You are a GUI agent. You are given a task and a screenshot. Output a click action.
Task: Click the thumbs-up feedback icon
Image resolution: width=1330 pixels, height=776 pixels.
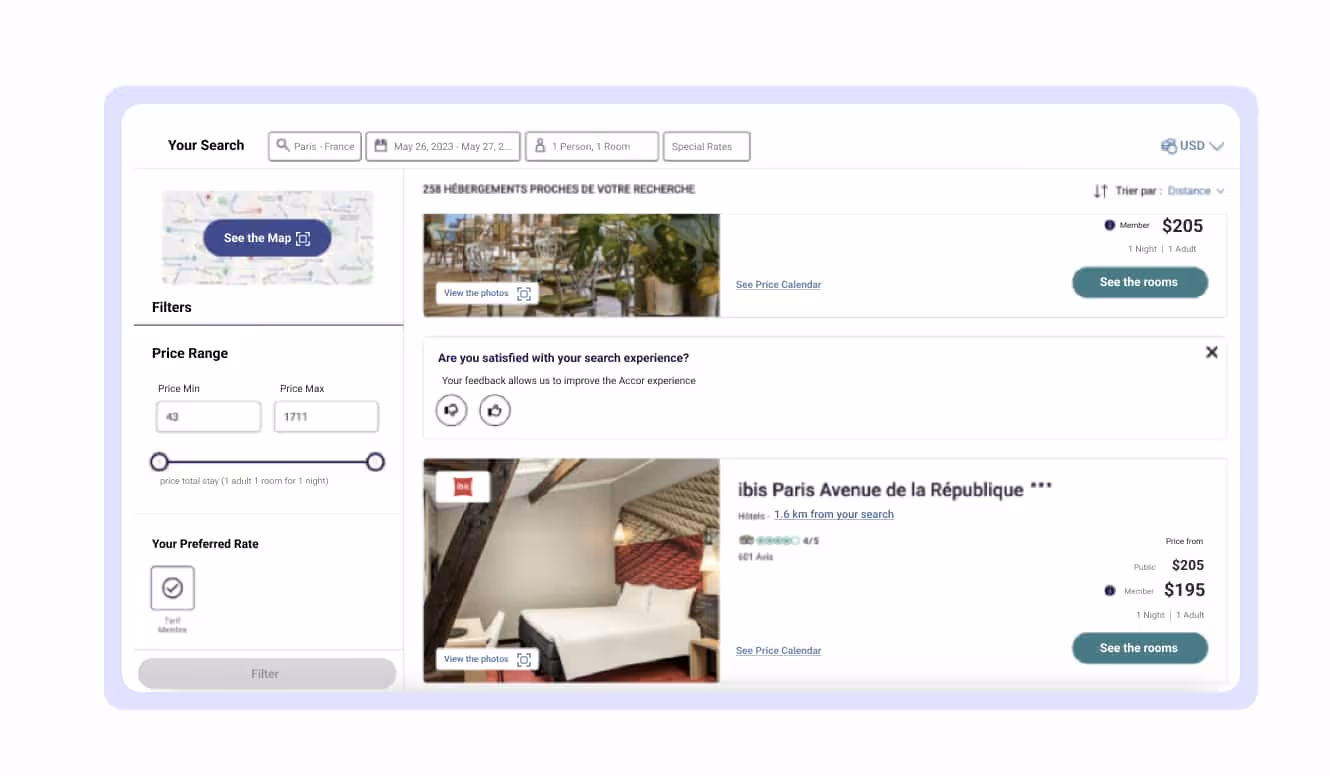coord(495,410)
